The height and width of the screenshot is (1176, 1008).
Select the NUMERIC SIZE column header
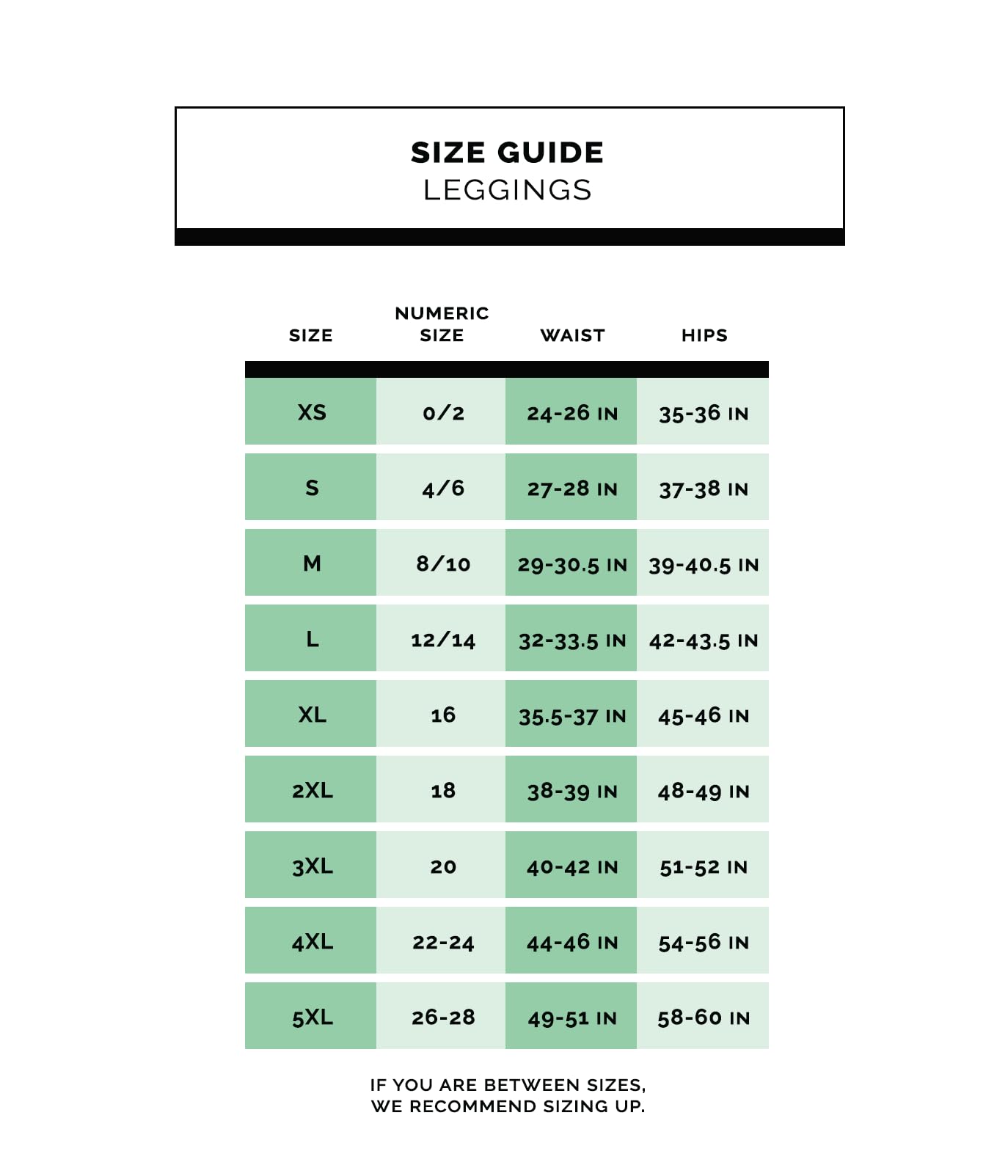(x=442, y=324)
